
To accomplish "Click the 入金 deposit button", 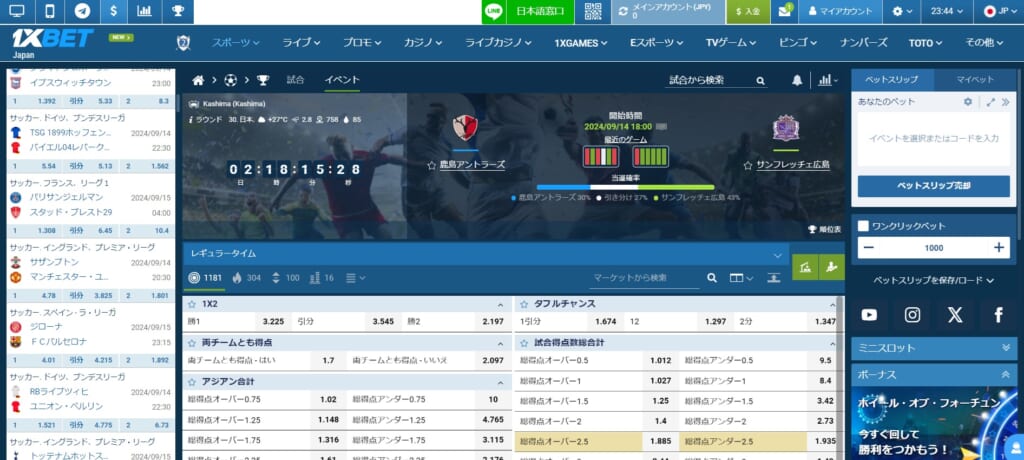I will click(748, 11).
